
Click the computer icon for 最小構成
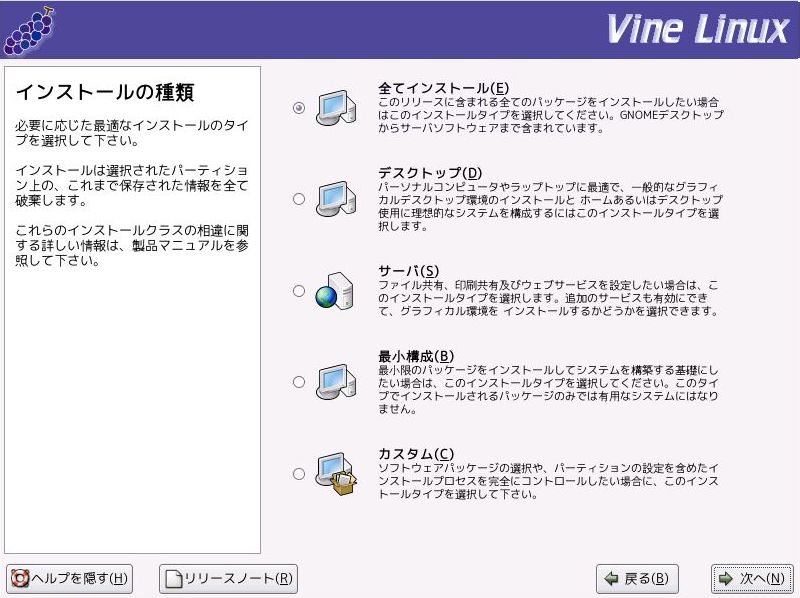336,382
